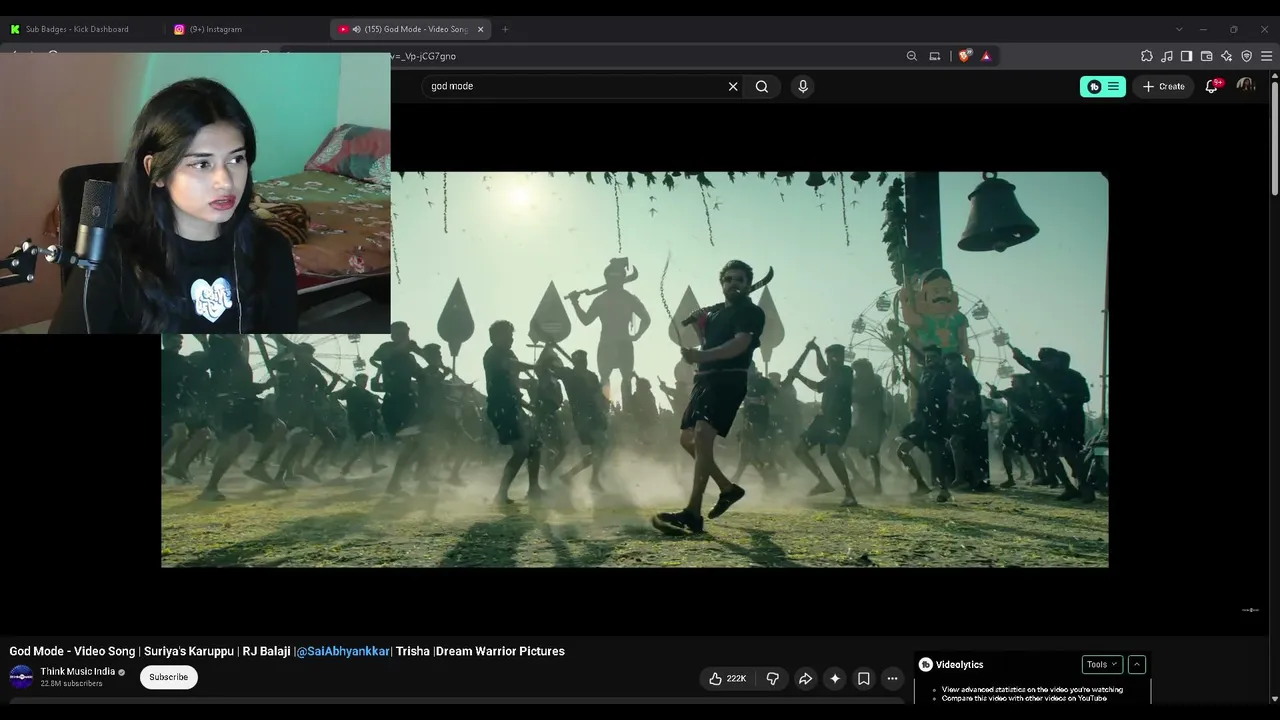The image size is (1280, 720).
Task: Collapse the Videolytics panel with chevron
Action: [1136, 664]
